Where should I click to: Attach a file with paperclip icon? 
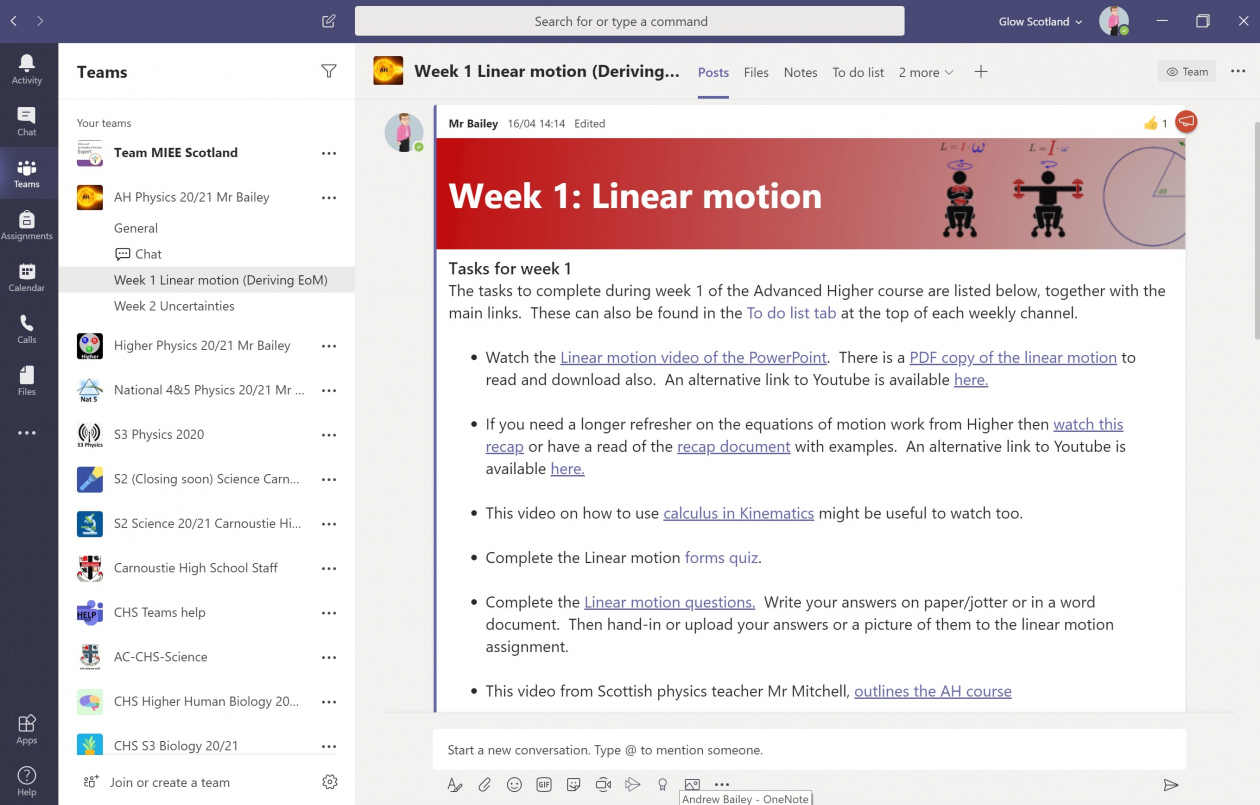(x=484, y=785)
